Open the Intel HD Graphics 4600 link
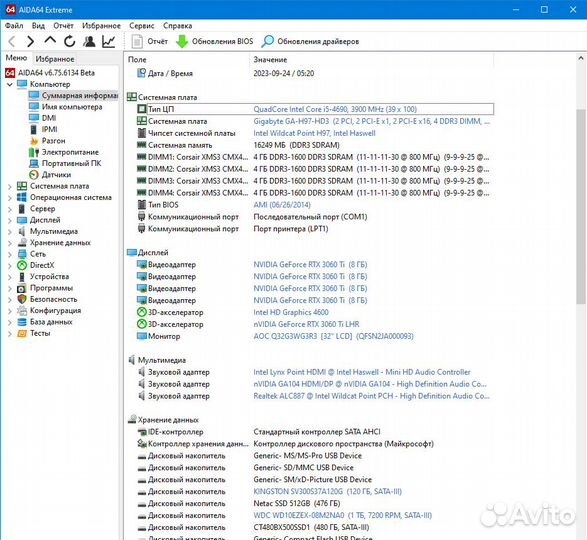Viewport: 587px width, 540px height. [x=291, y=312]
